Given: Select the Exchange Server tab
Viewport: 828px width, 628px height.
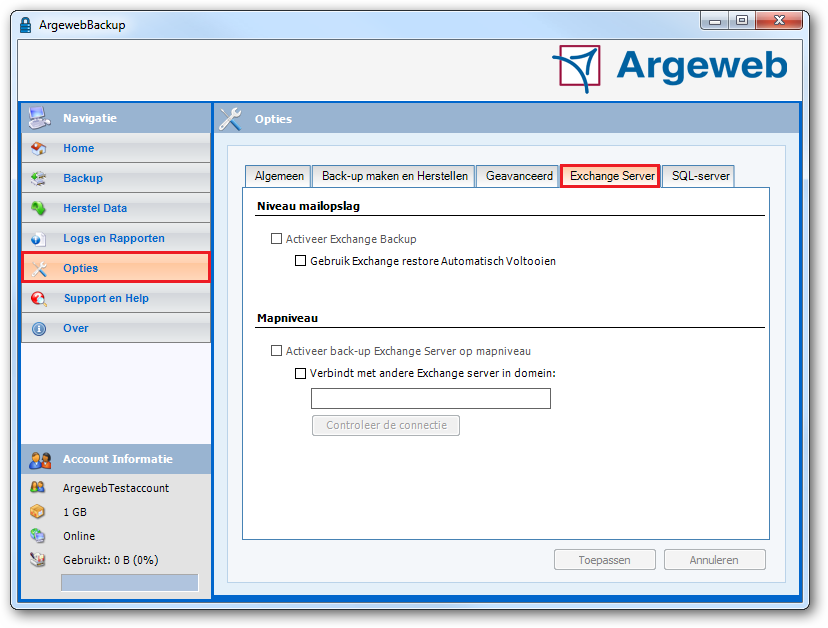Looking at the screenshot, I should [611, 176].
